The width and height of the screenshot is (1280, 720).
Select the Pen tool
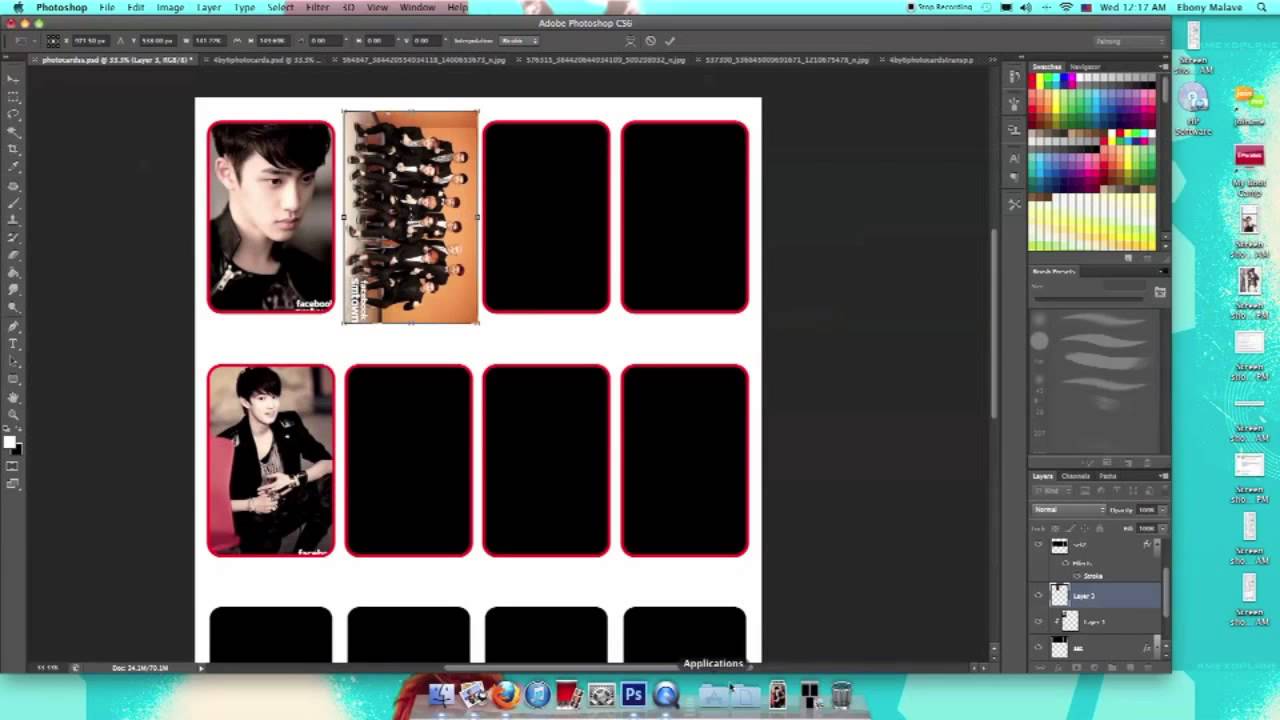pyautogui.click(x=13, y=326)
